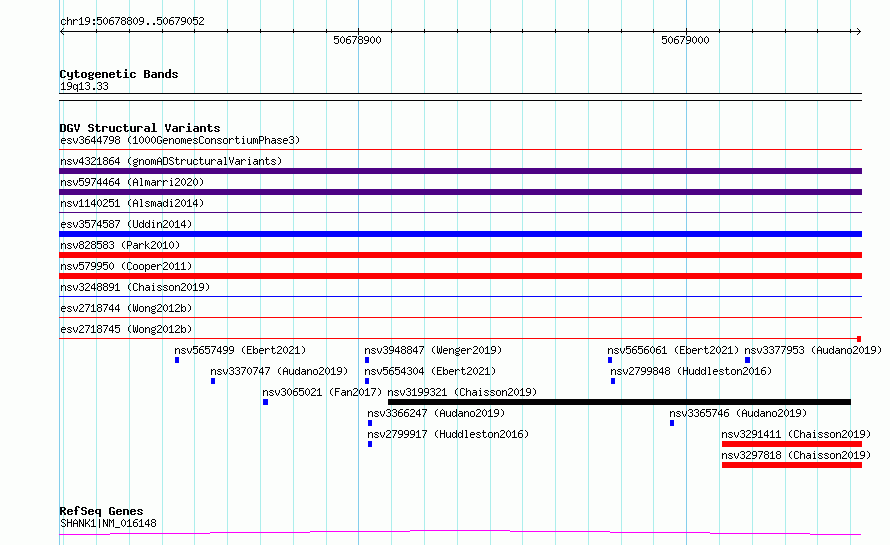The height and width of the screenshot is (545, 890).
Task: Open the nsv579950 (Cooper2011) label
Action: 126,266
